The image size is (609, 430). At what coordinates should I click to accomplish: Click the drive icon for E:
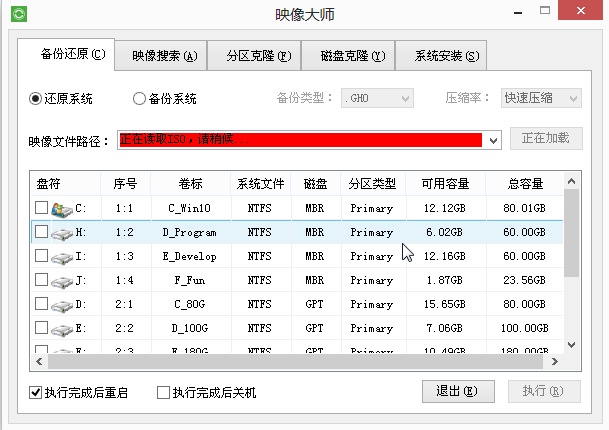click(62, 330)
